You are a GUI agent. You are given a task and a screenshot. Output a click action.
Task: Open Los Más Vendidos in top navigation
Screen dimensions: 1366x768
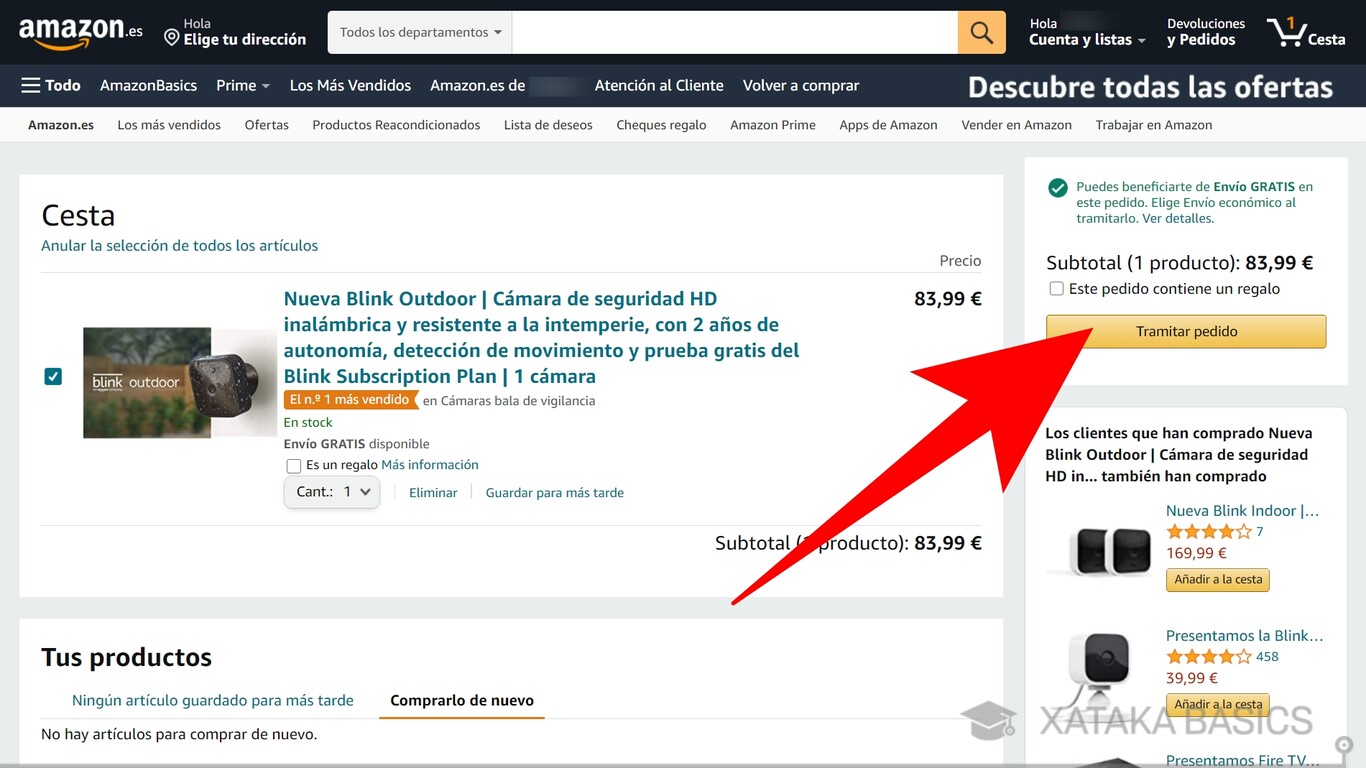click(x=350, y=86)
